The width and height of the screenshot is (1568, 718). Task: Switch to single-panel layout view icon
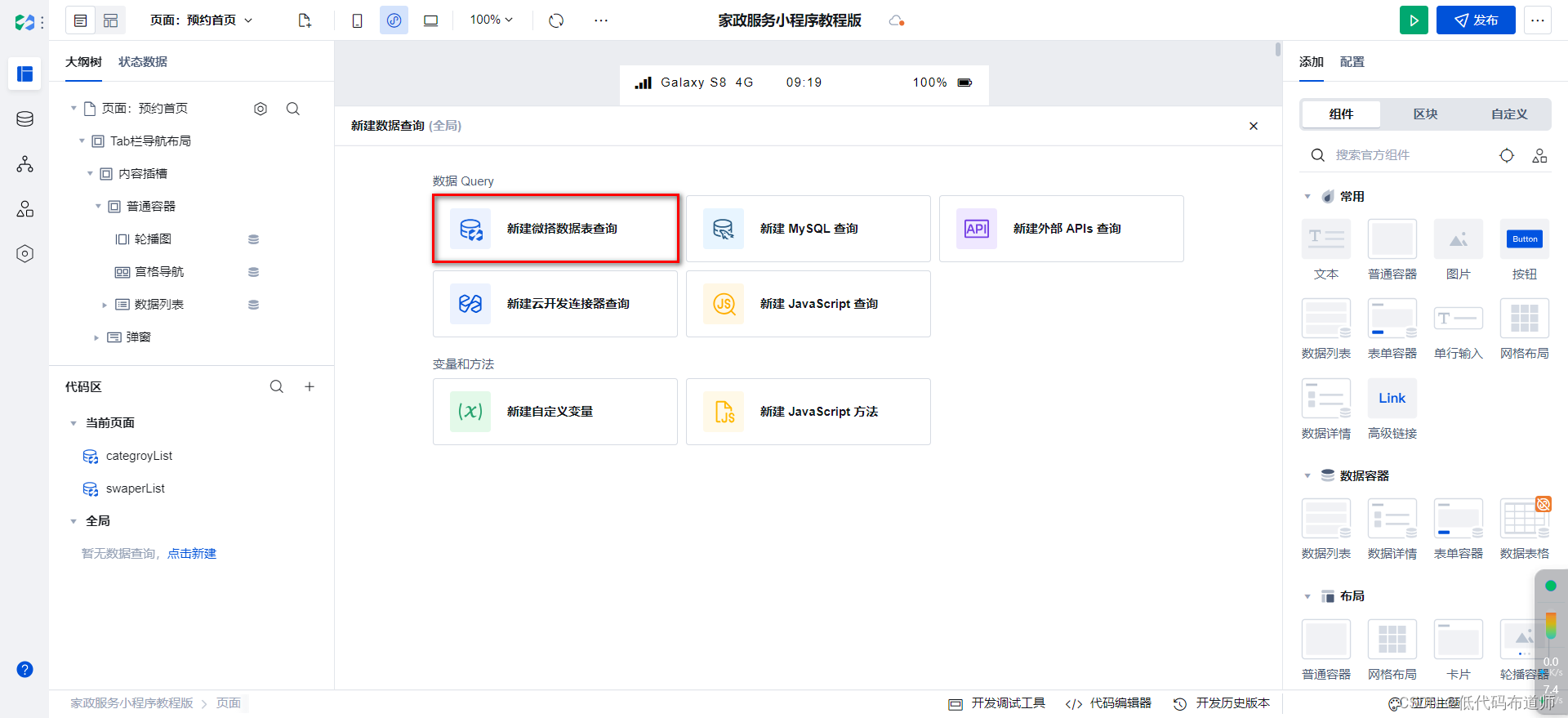(x=80, y=20)
